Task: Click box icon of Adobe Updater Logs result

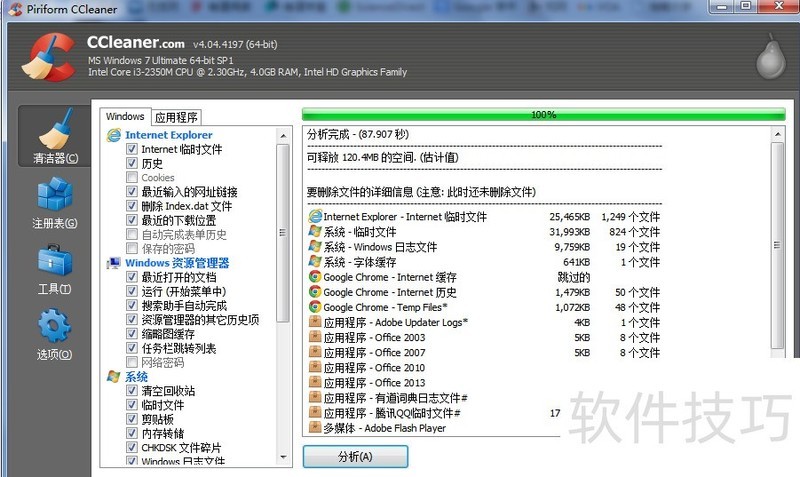Action: tap(315, 322)
